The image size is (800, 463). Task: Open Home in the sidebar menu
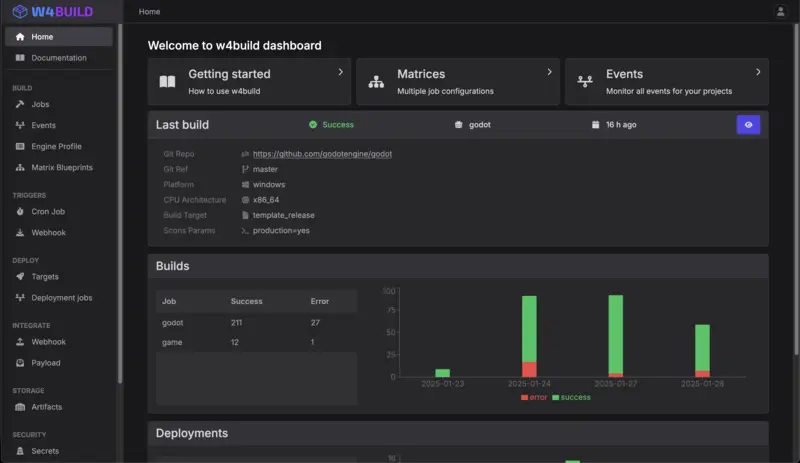click(x=59, y=37)
